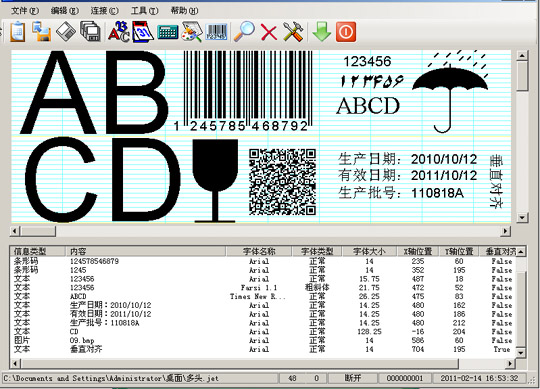Click the 字体类型 column header
540x389 pixels.
tap(317, 251)
